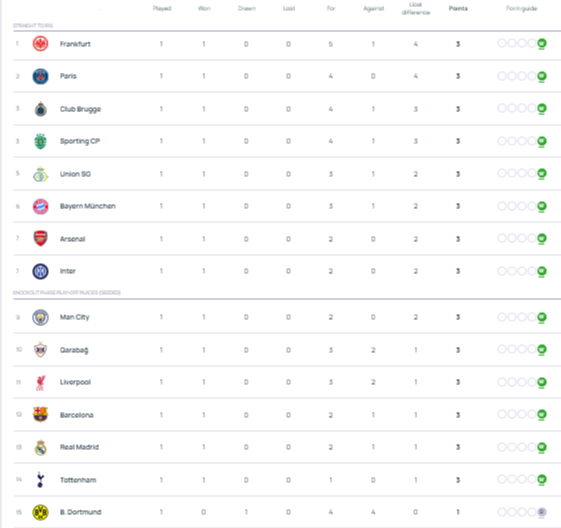Click the Qarabağ team name
The height and width of the screenshot is (528, 561).
74,350
